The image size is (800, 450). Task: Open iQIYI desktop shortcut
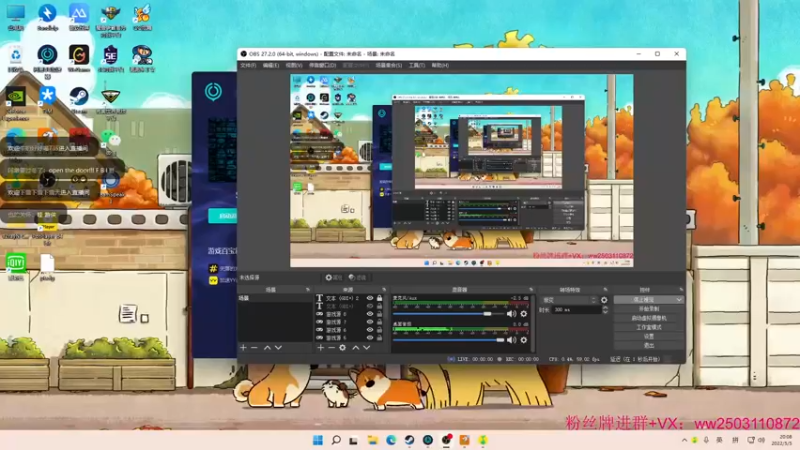16,267
